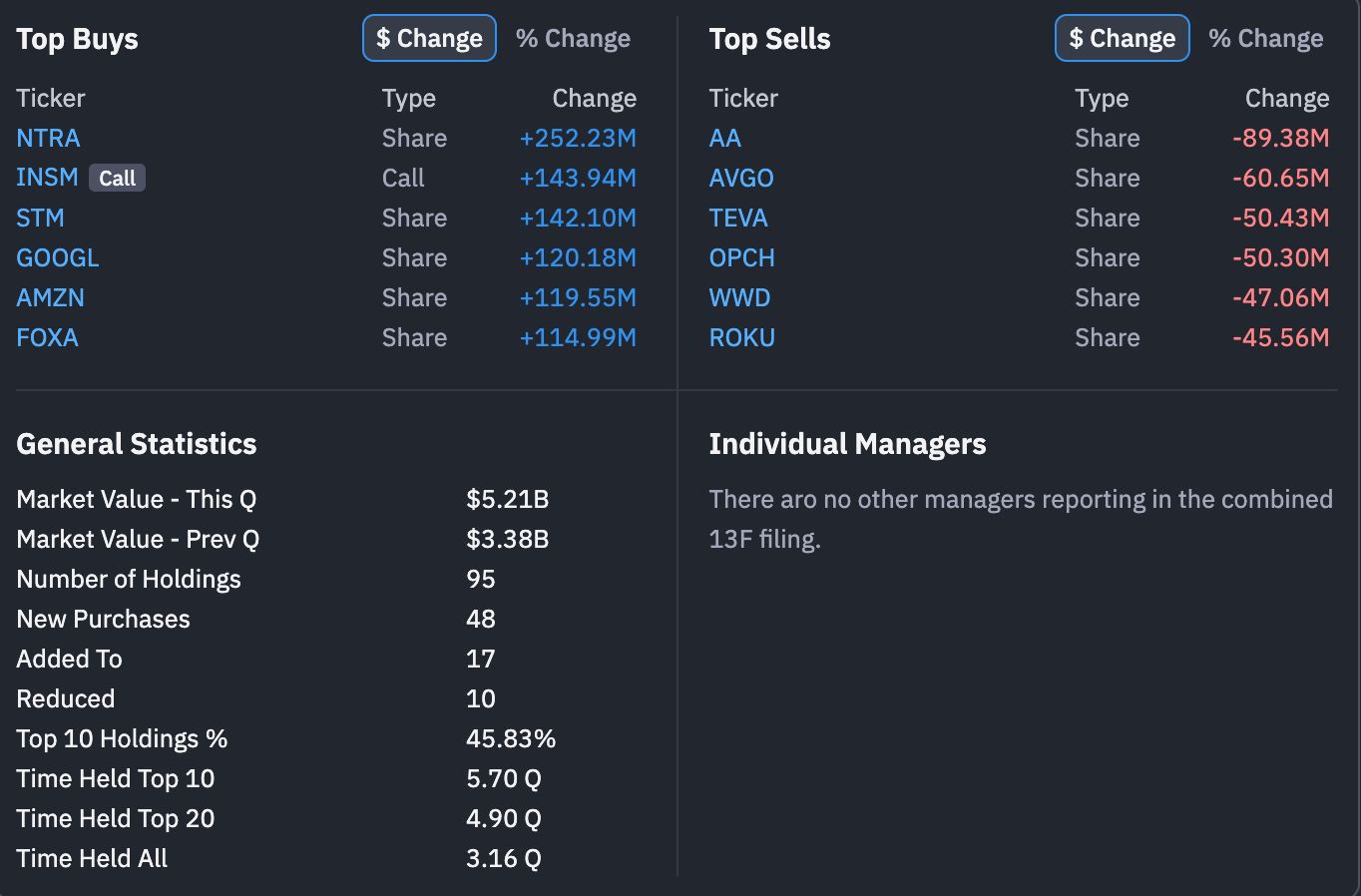Open the OPCH ticker link
Screen dimensions: 1361x896
741,257
